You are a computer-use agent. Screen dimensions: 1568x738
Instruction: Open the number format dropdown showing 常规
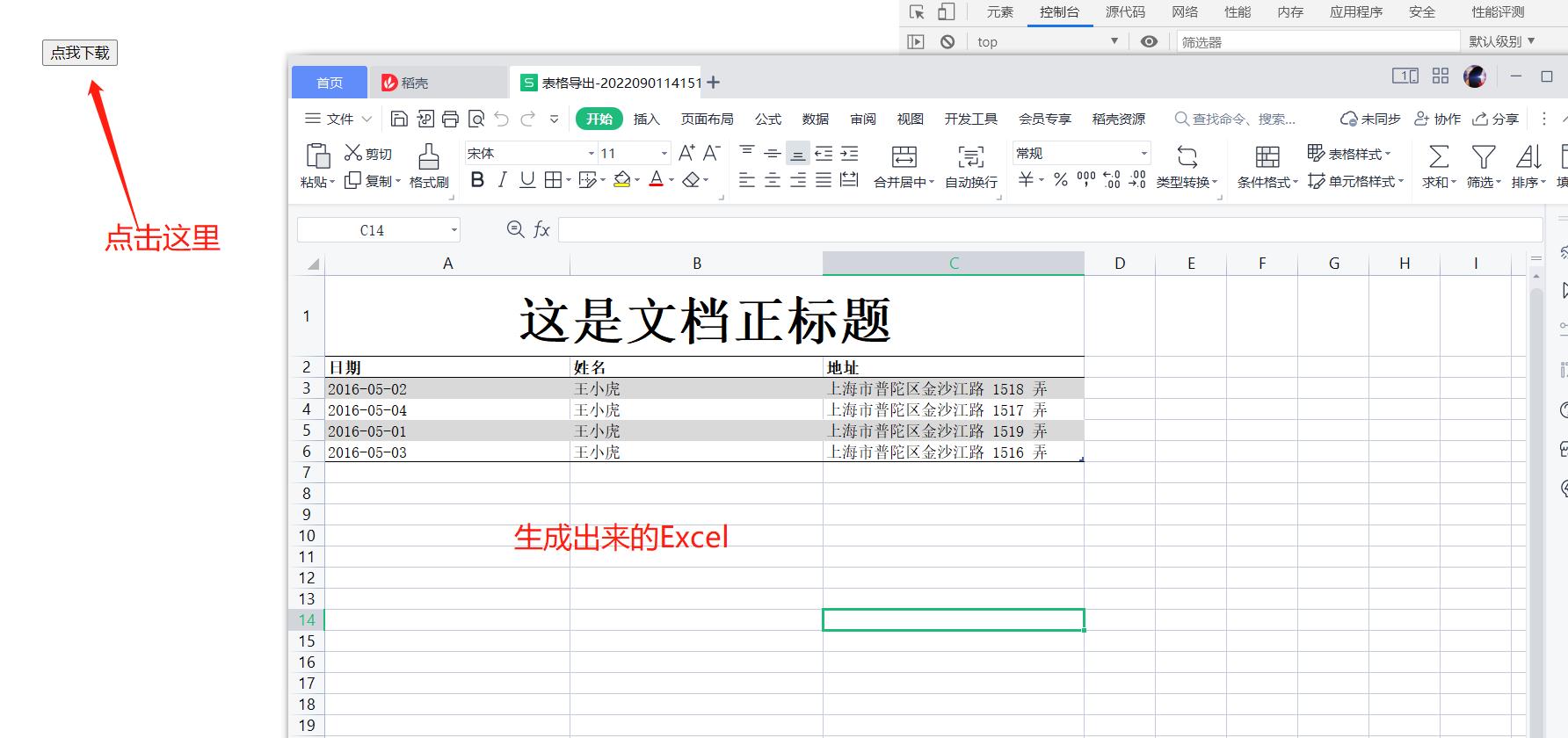[x=1081, y=153]
